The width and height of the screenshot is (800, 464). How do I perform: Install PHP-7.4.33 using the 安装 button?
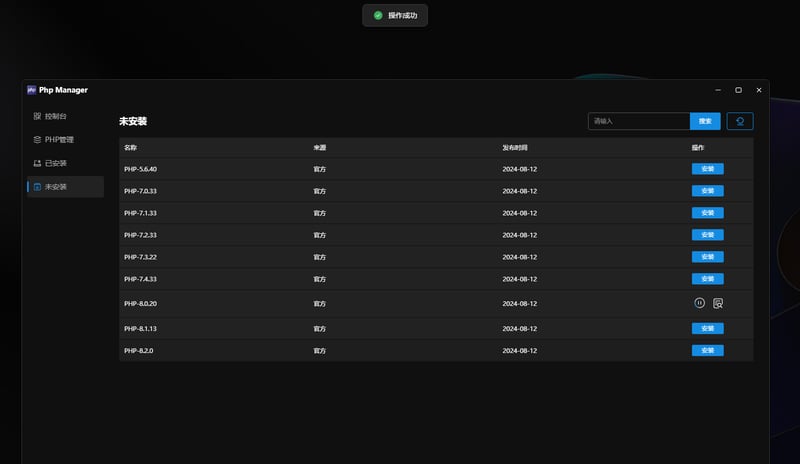[x=707, y=279]
